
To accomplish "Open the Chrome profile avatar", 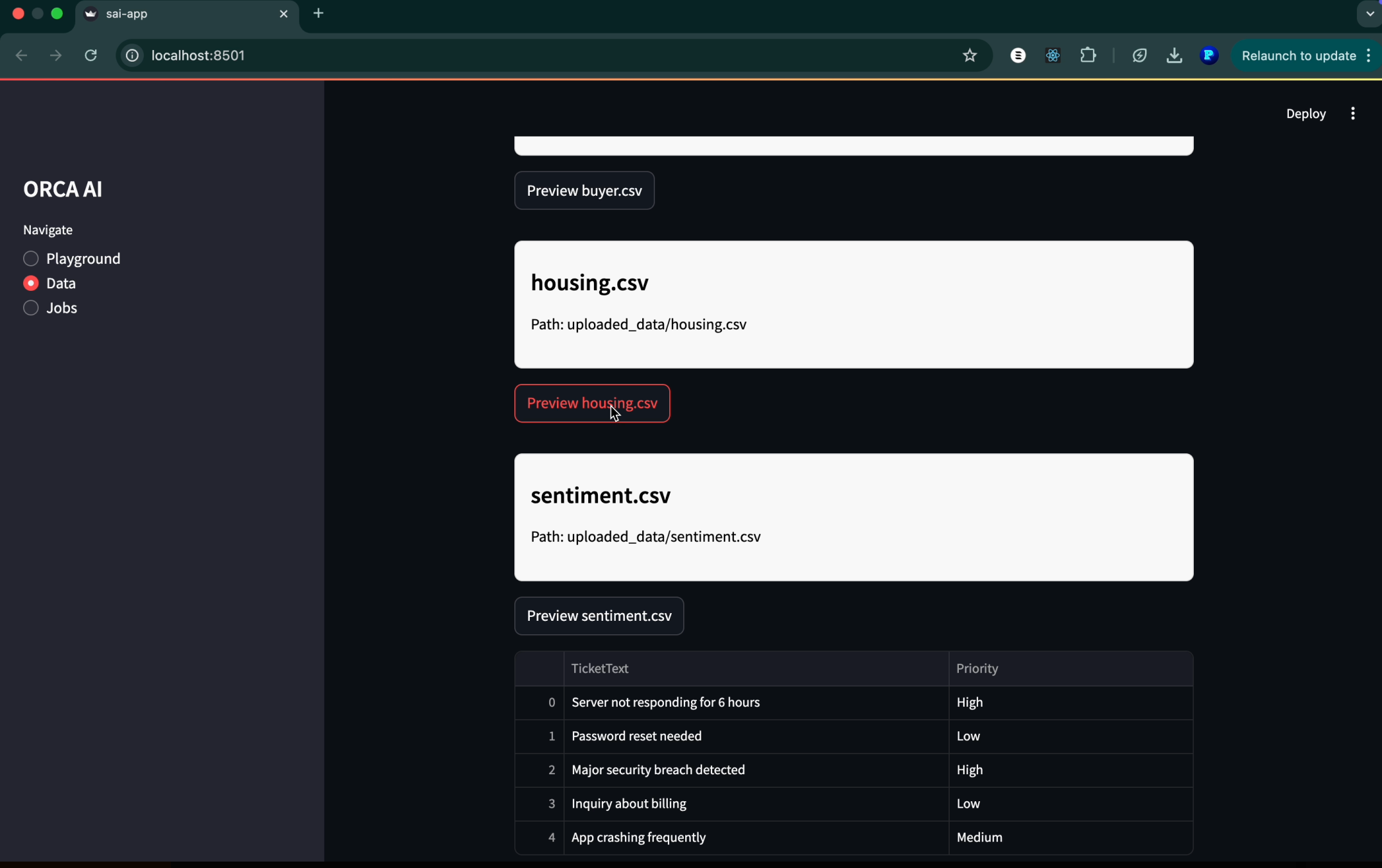I will [x=1209, y=56].
